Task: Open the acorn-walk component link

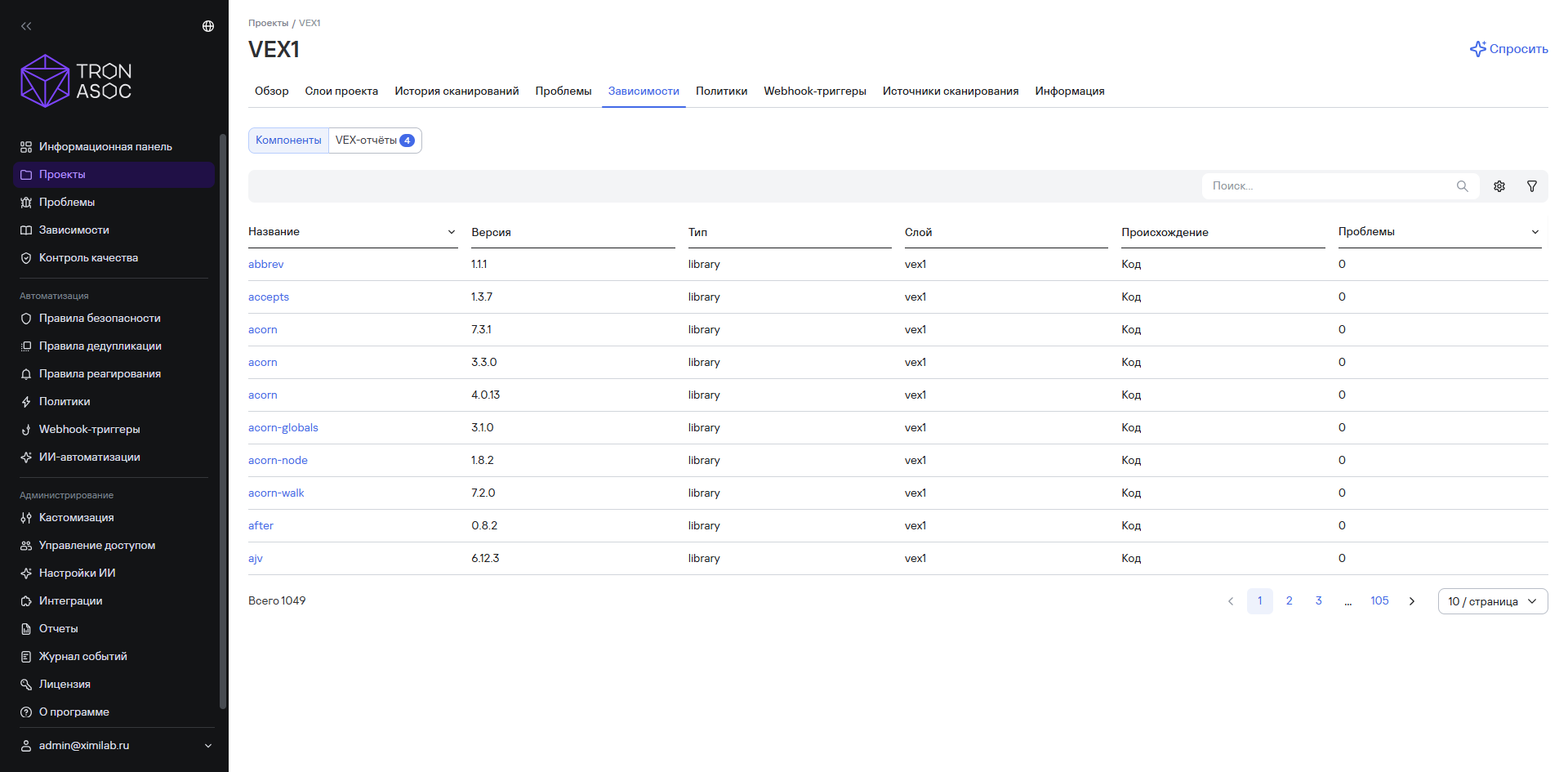Action: click(276, 493)
